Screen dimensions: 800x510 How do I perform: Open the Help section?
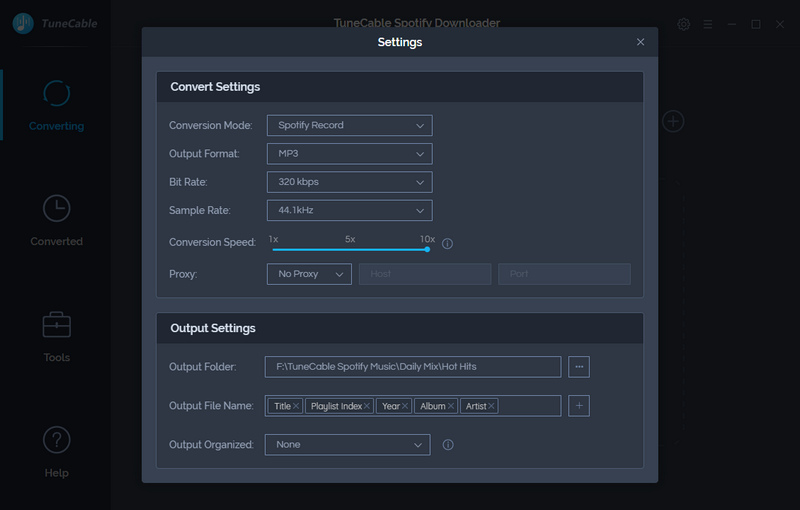point(57,450)
